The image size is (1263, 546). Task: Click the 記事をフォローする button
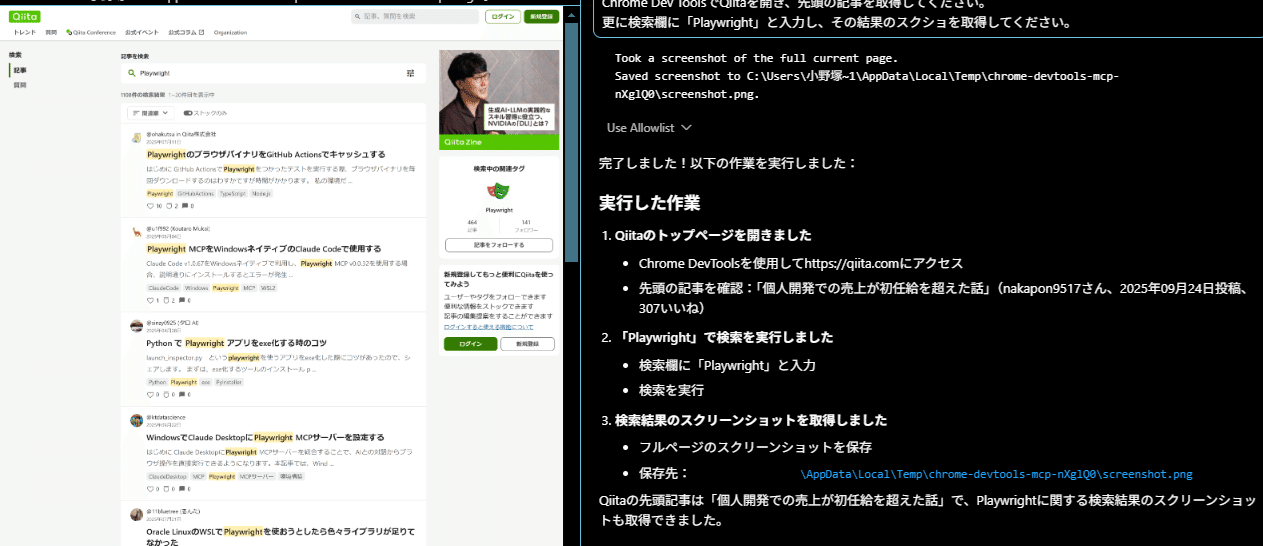pyautogui.click(x=499, y=244)
